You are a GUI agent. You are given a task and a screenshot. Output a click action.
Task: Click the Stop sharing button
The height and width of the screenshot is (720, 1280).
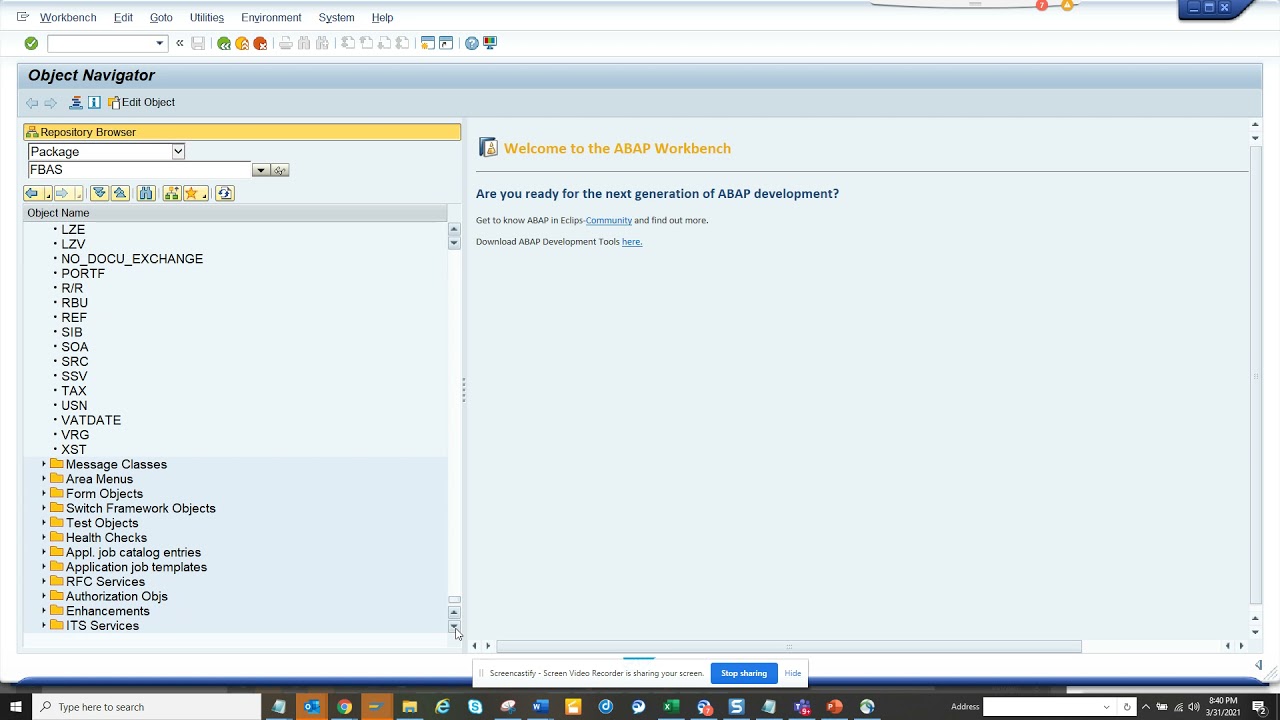coord(744,673)
